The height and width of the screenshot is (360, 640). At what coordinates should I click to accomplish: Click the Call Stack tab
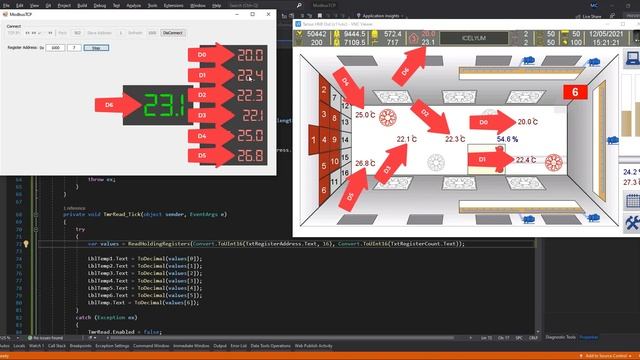point(57,346)
